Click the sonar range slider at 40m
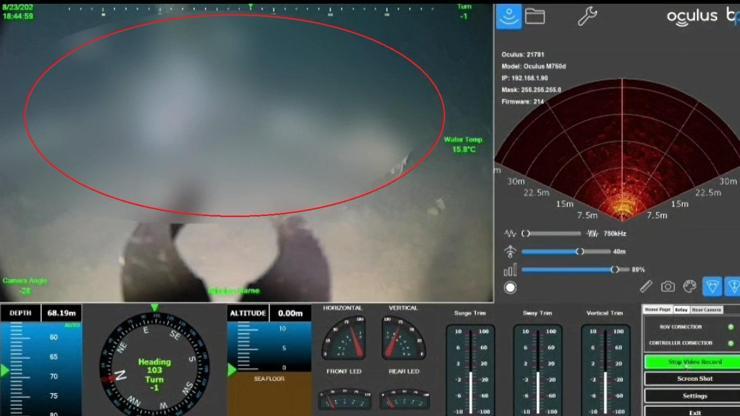The height and width of the screenshot is (416, 740). 579,251
